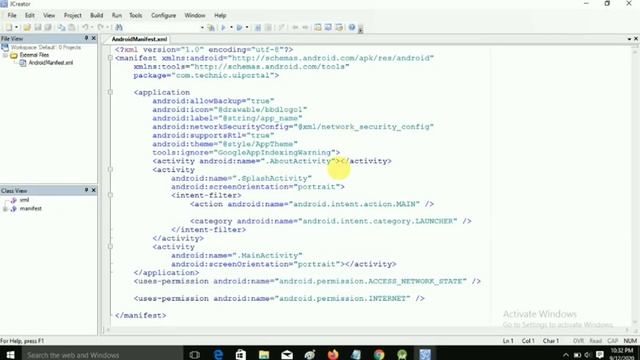Image resolution: width=640 pixels, height=360 pixels.
Task: Click the package="com.technic.uiportal" line
Action: (x=206, y=76)
